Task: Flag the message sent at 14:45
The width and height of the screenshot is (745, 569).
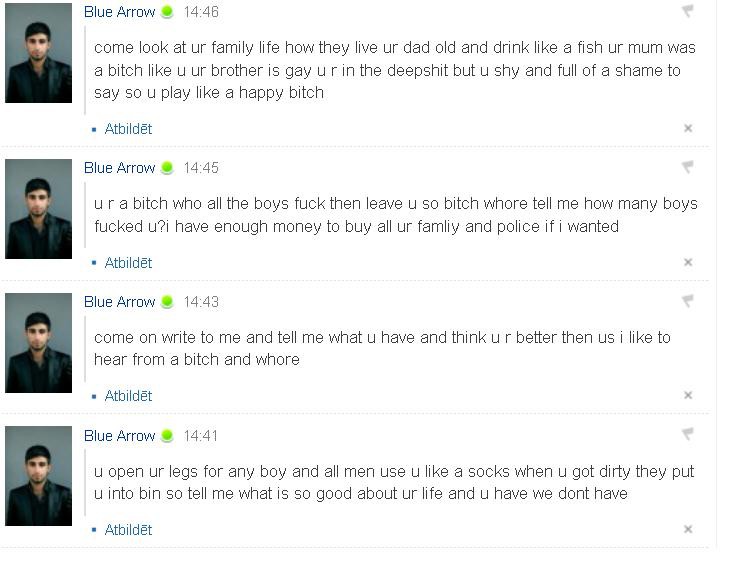Action: pos(687,167)
